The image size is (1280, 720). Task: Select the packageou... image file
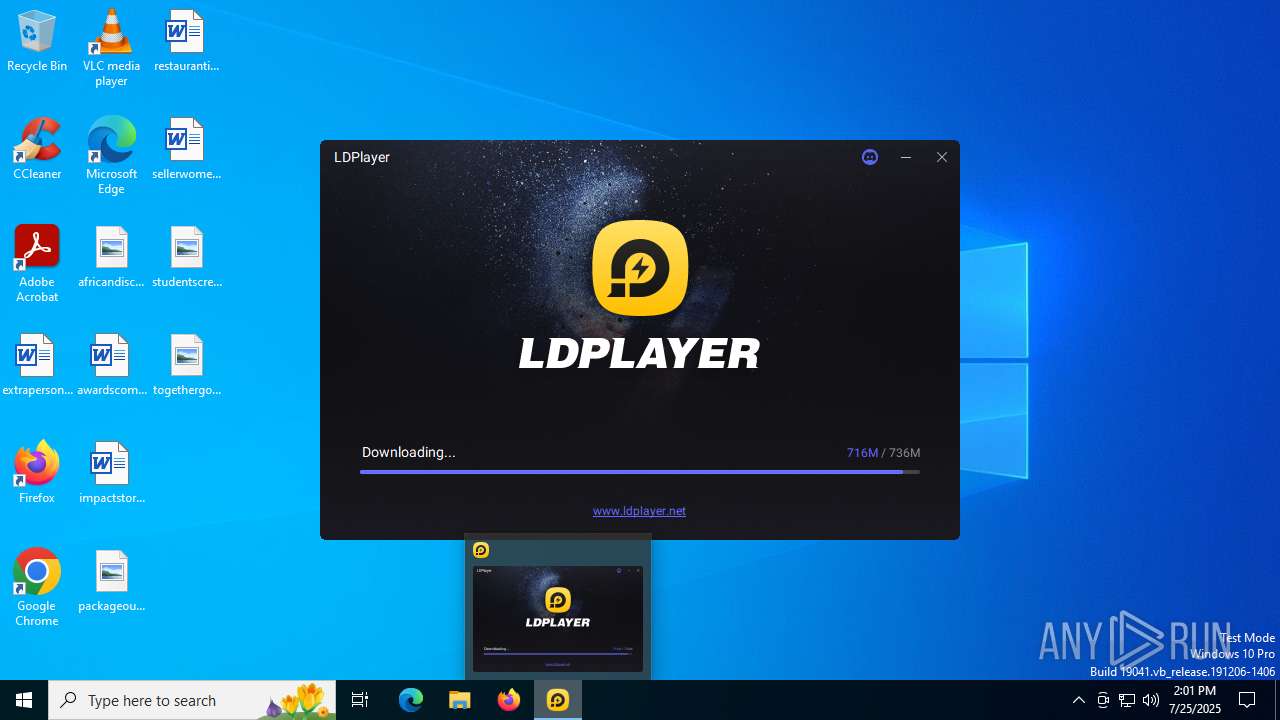[x=111, y=582]
